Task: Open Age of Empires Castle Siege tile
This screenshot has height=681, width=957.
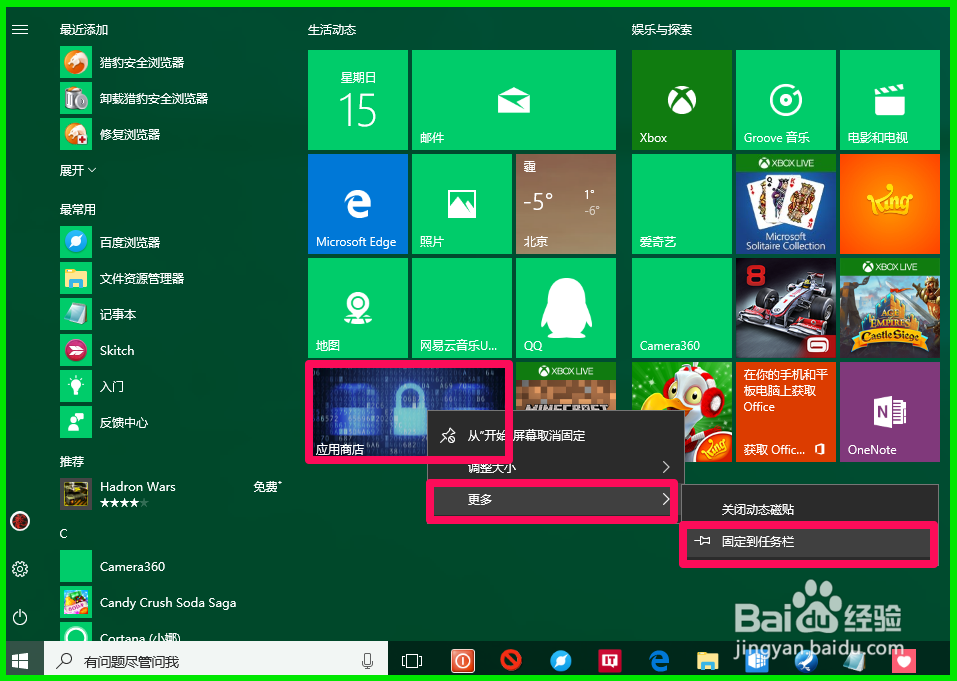Action: pyautogui.click(x=890, y=308)
